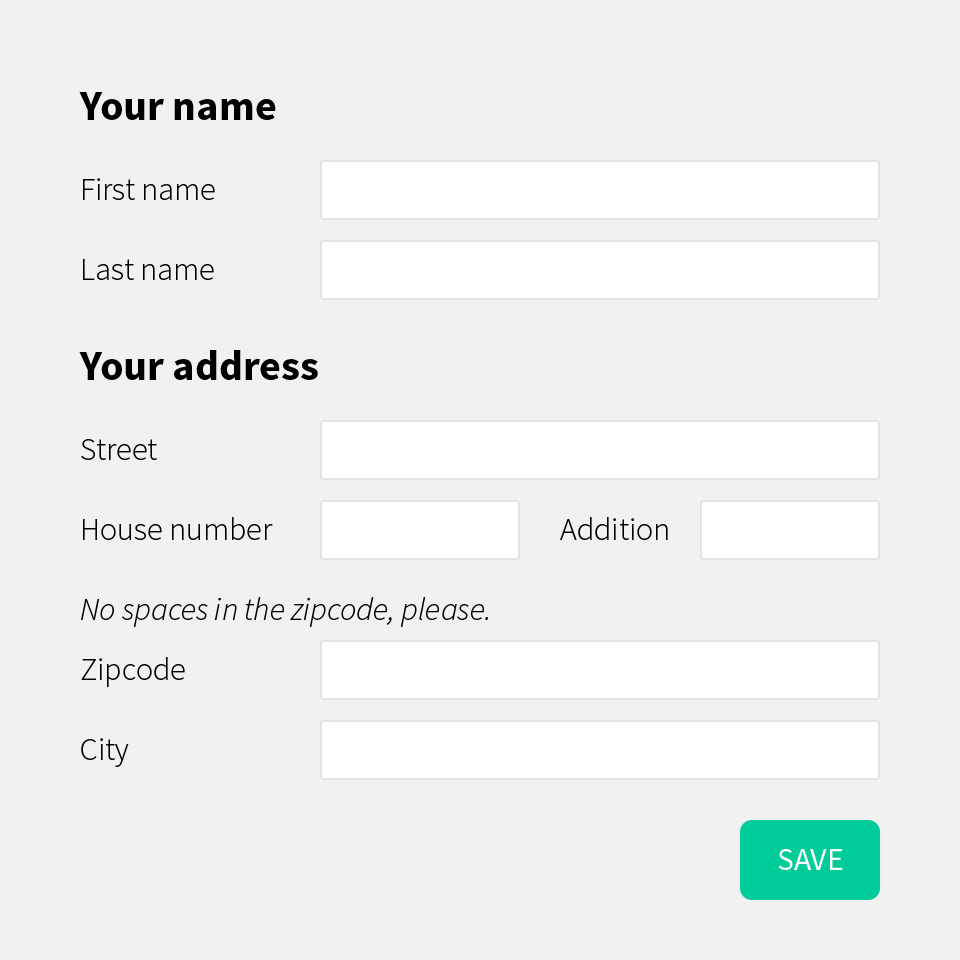Click the 'Your address' heading
Screen dimensions: 960x960
click(x=199, y=366)
